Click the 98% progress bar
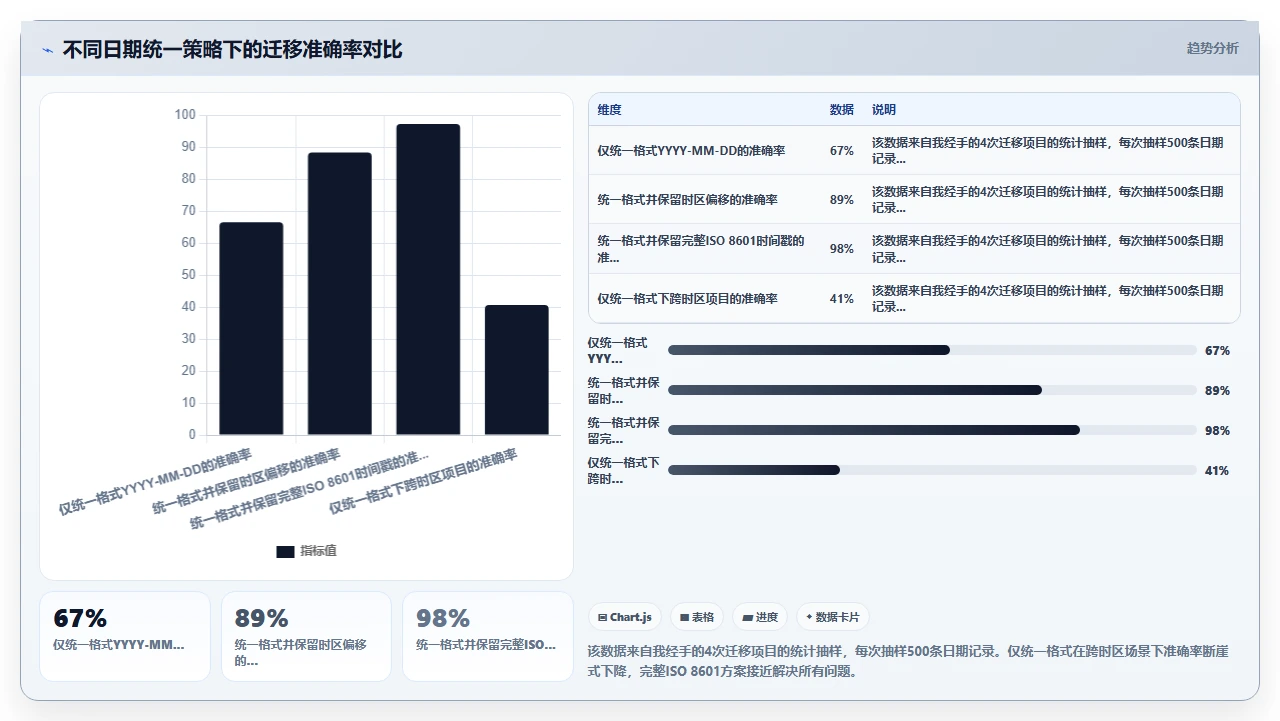 [932, 430]
